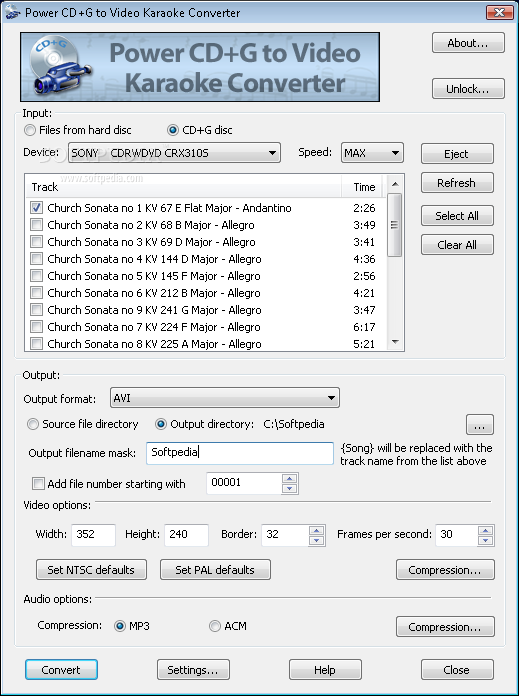Image resolution: width=519 pixels, height=696 pixels.
Task: Open Settings... dialog
Action: 193,669
